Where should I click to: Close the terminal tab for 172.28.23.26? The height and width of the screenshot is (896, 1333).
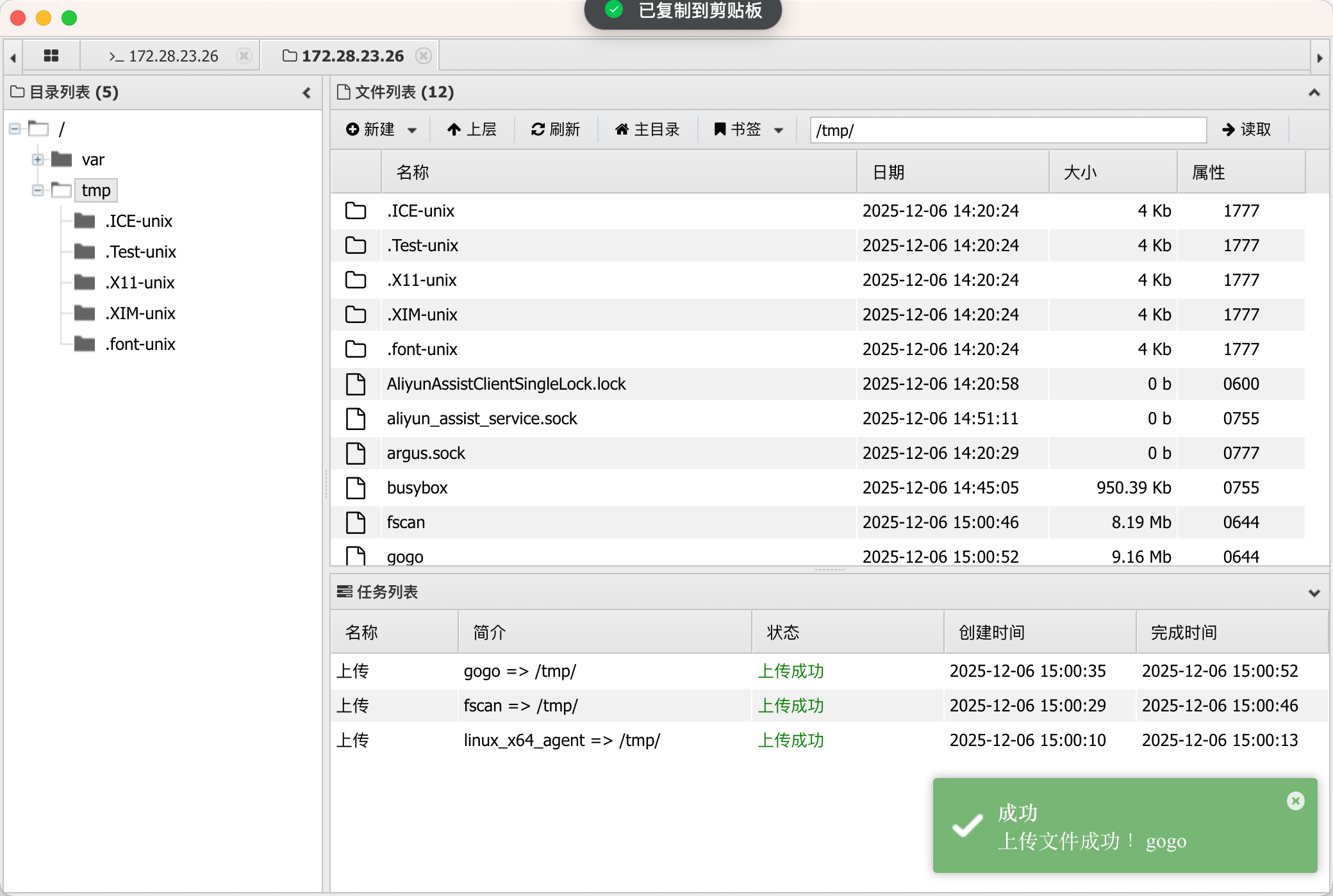244,56
